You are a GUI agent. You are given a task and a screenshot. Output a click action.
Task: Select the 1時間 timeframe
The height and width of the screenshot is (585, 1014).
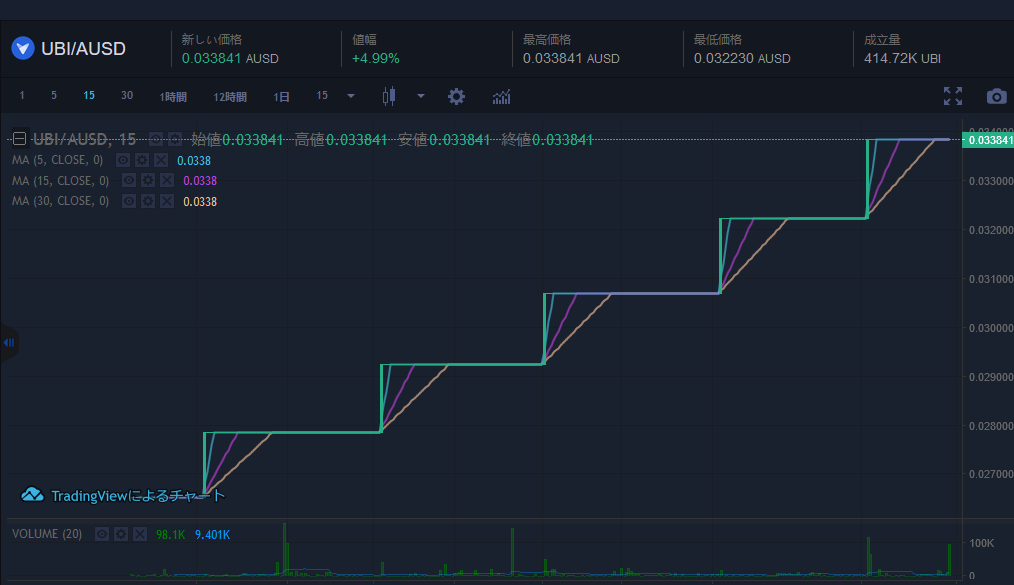[173, 96]
